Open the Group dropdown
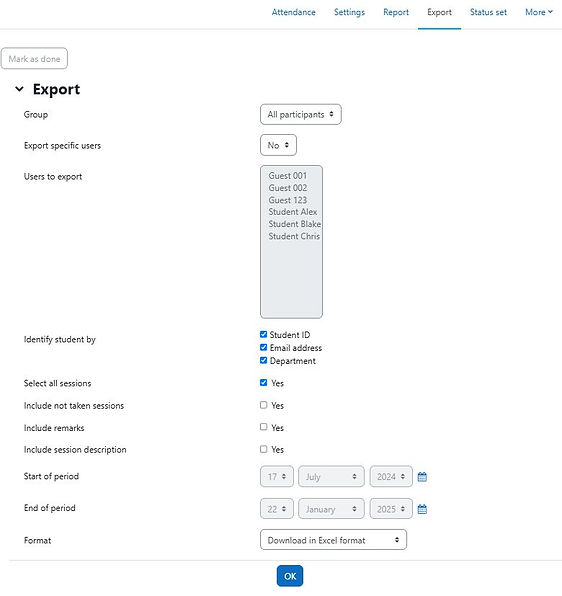The image size is (562, 596). 301,114
